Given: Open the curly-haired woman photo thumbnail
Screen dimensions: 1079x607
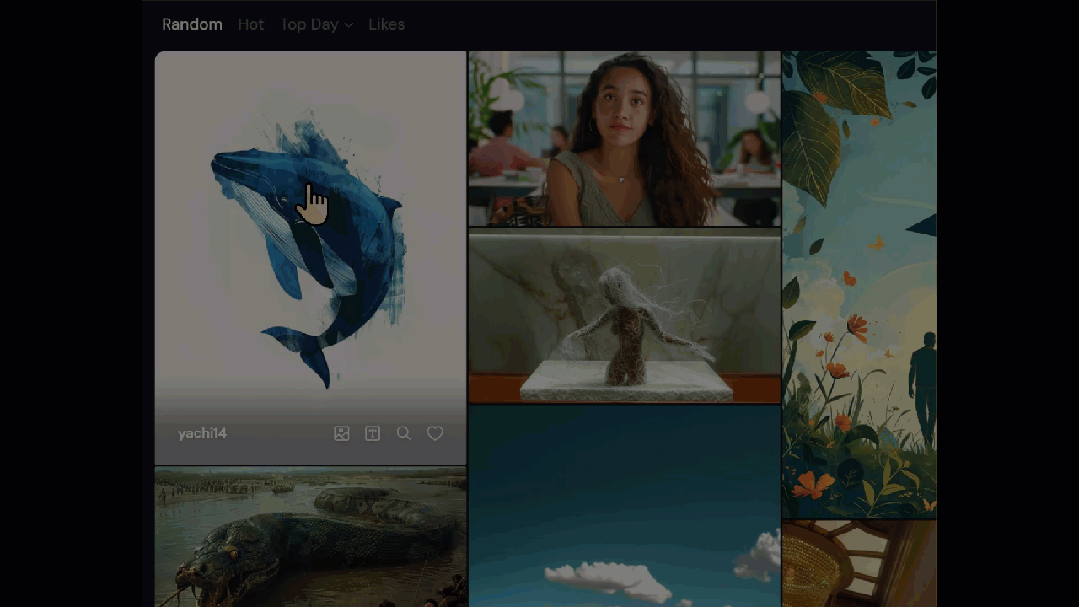Looking at the screenshot, I should click(x=625, y=138).
